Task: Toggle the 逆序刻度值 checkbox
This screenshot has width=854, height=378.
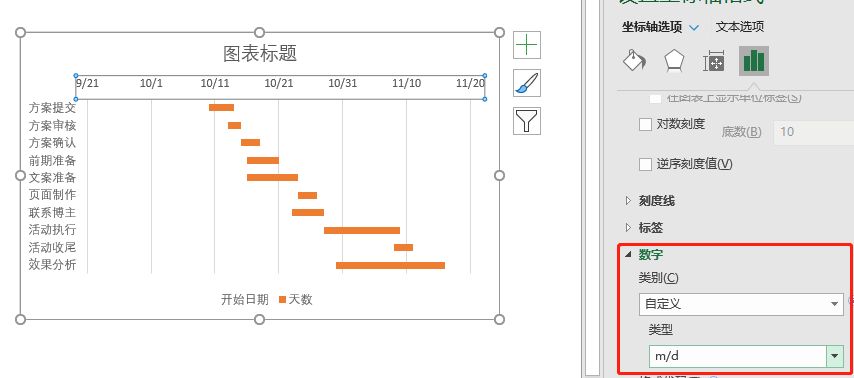Action: (645, 164)
